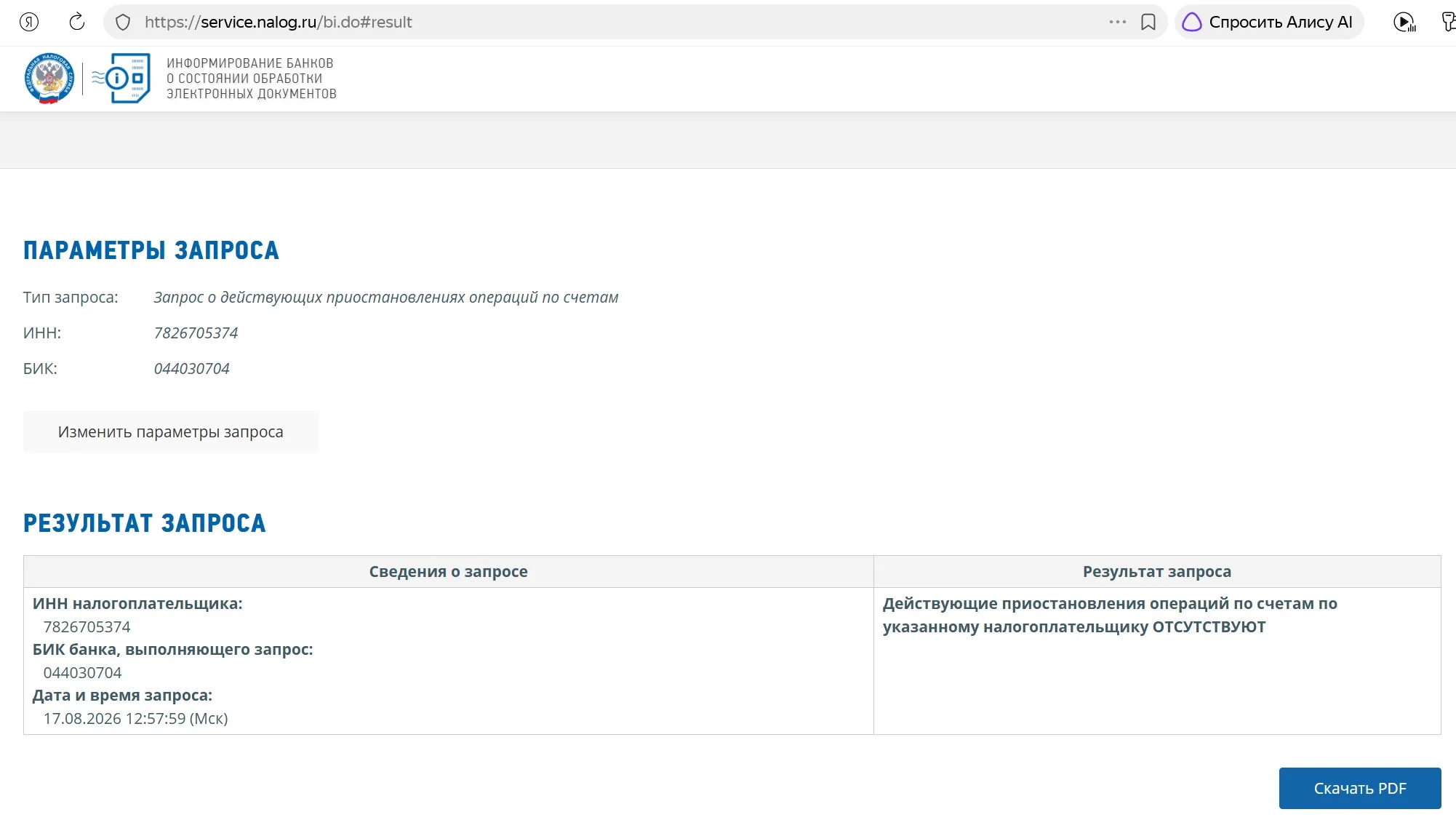Click БИК банка, выполняющего запрос label

pyautogui.click(x=172, y=649)
